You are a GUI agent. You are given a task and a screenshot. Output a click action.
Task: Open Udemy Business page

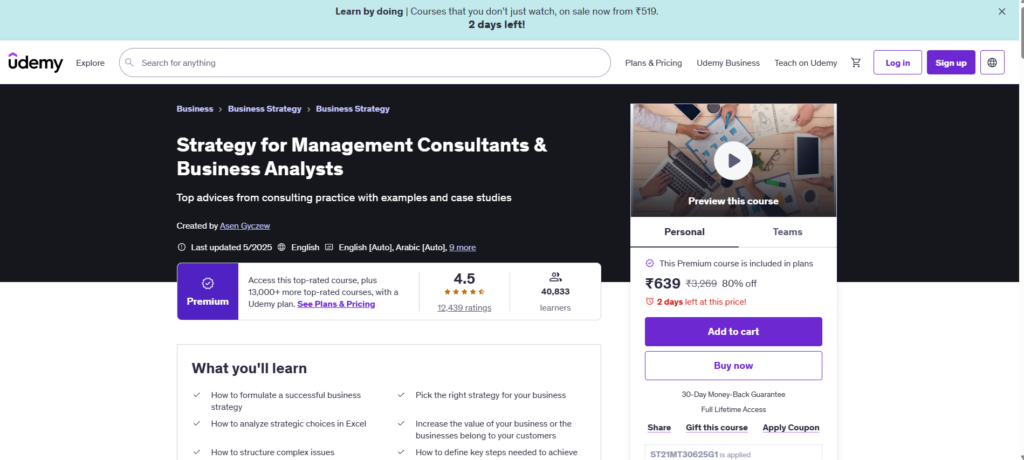click(728, 63)
